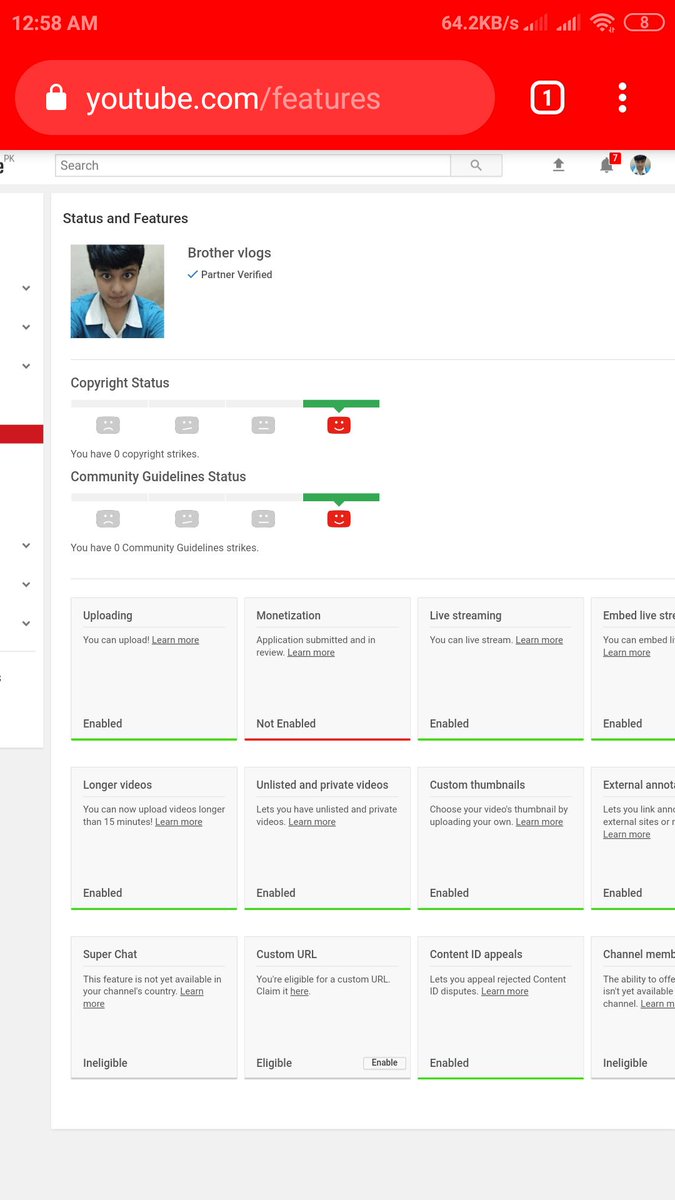The width and height of the screenshot is (675, 1200).
Task: Click the 'here' link in Custom URL card
Action: click(x=299, y=992)
